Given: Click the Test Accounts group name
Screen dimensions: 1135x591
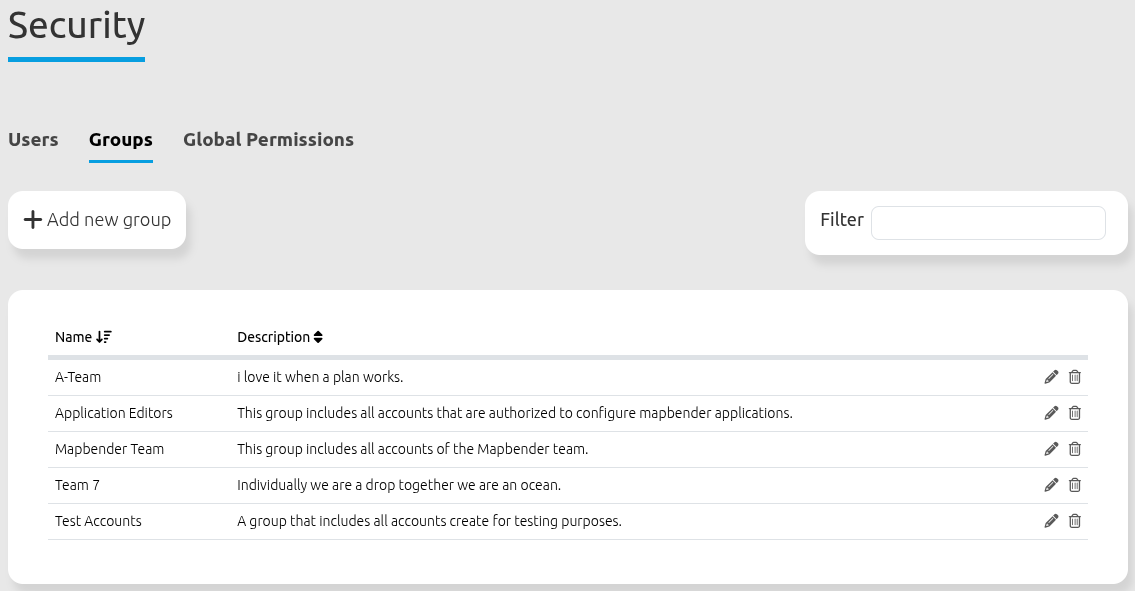Looking at the screenshot, I should 98,521.
